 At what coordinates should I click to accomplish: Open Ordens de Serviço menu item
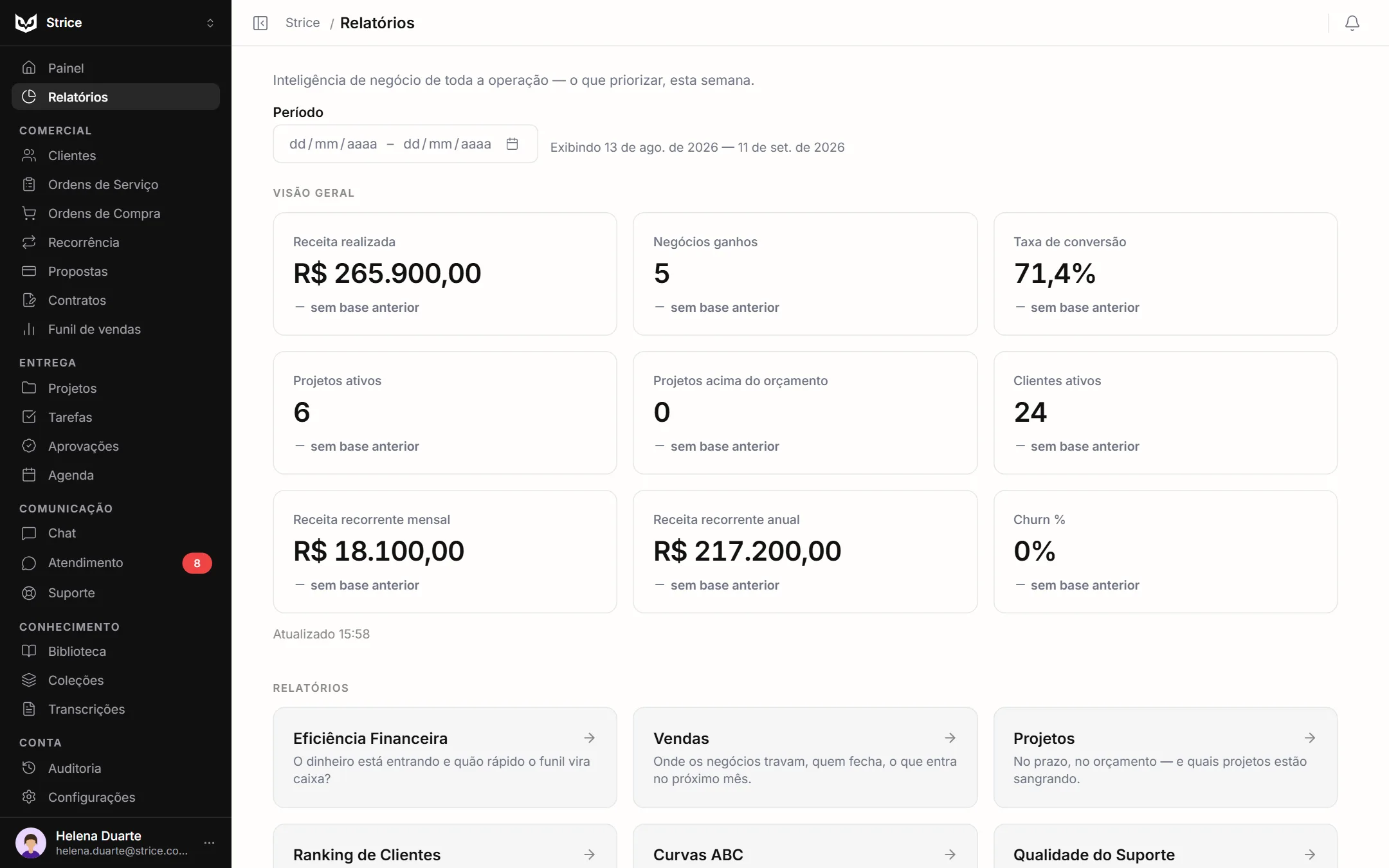coord(116,185)
